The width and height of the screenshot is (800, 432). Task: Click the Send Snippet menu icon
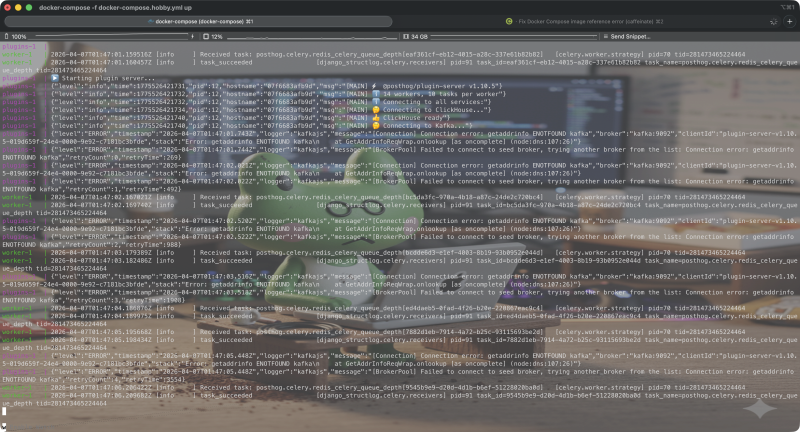point(603,36)
